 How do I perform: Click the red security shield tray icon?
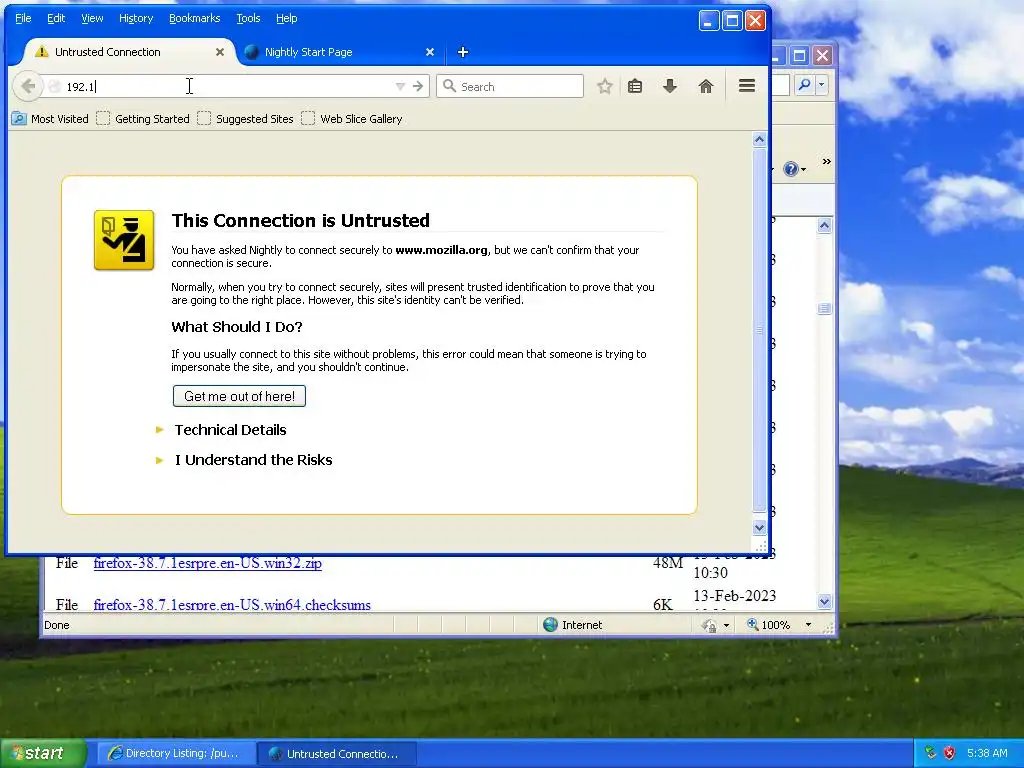coord(949,753)
